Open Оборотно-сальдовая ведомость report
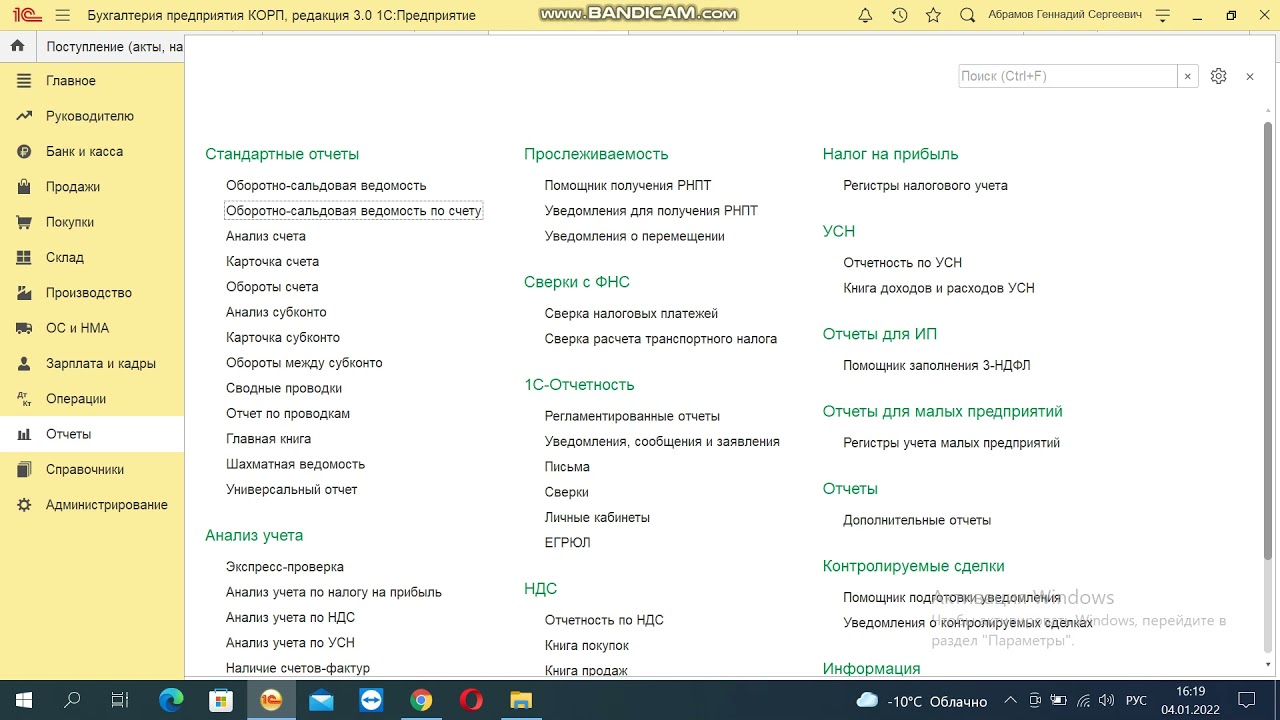1280x720 pixels. [326, 185]
